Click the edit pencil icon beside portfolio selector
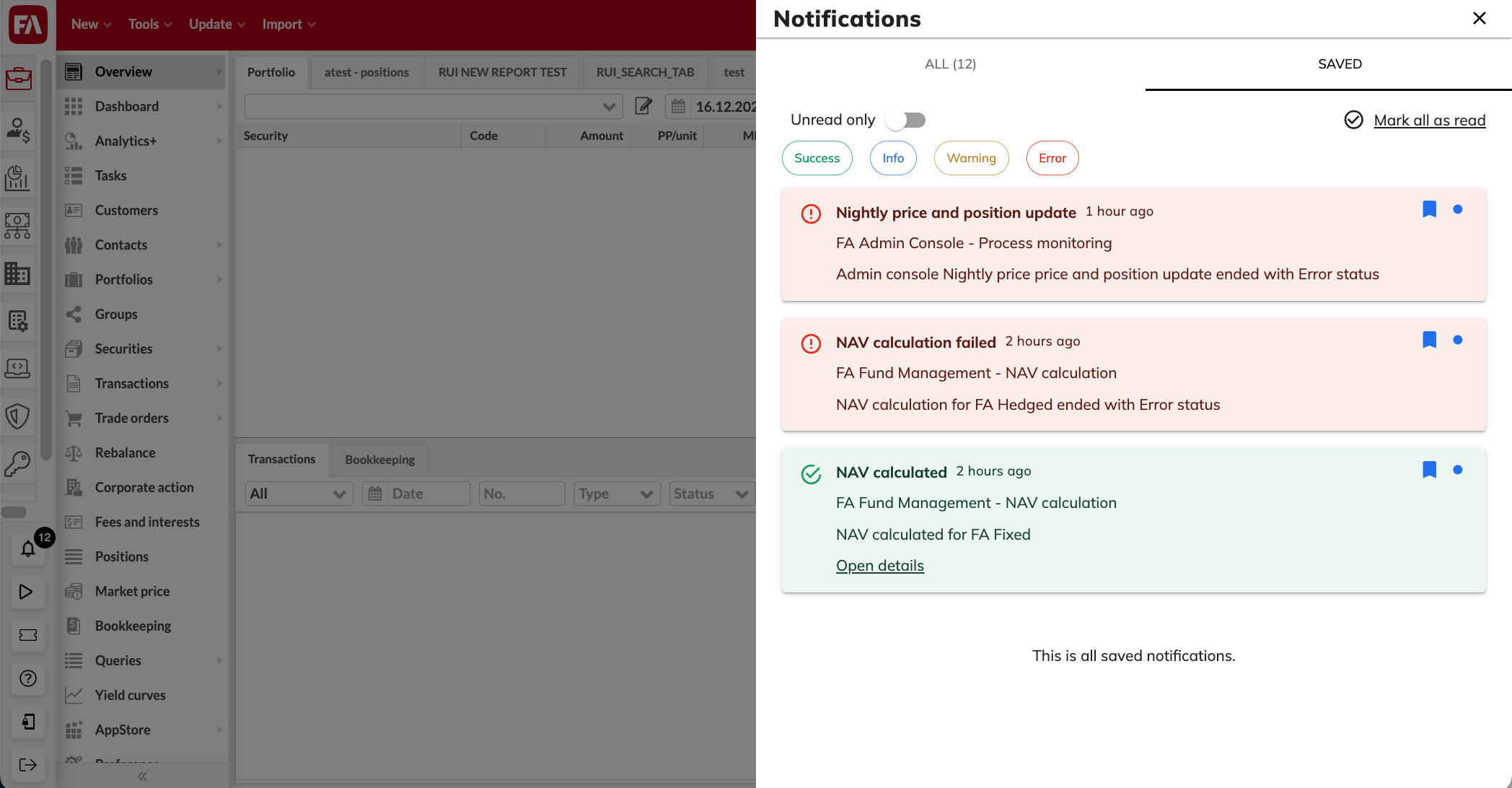The image size is (1512, 788). pos(643,107)
